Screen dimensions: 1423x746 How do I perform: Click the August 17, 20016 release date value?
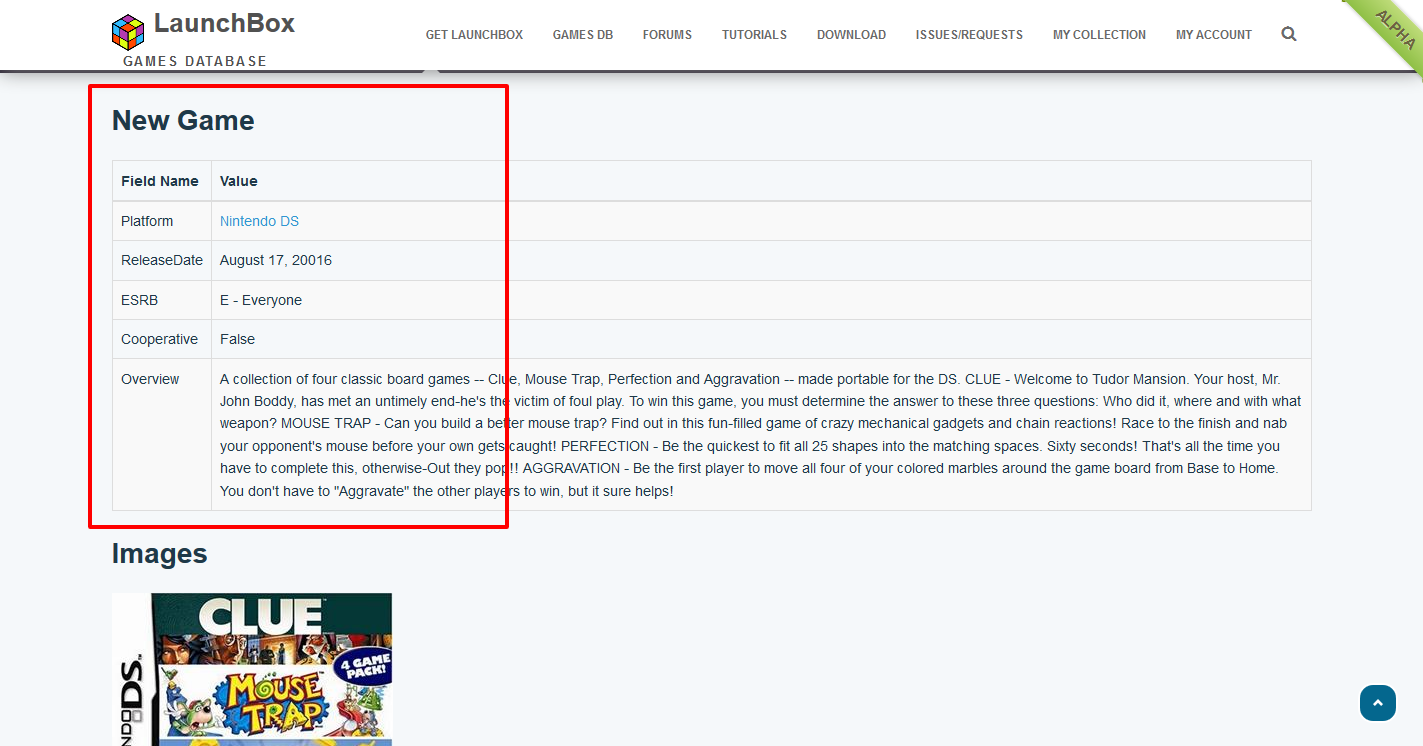pyautogui.click(x=276, y=260)
